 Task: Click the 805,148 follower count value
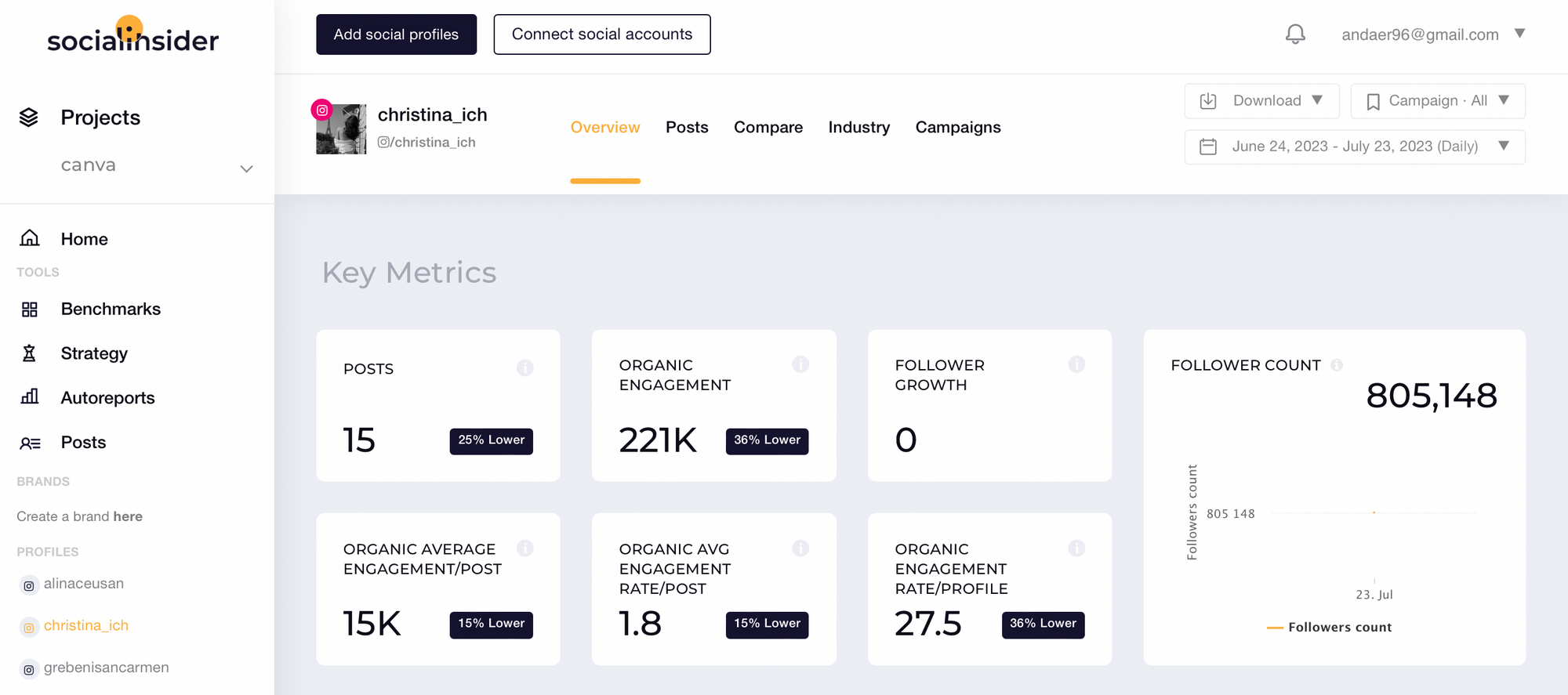pyautogui.click(x=1432, y=396)
